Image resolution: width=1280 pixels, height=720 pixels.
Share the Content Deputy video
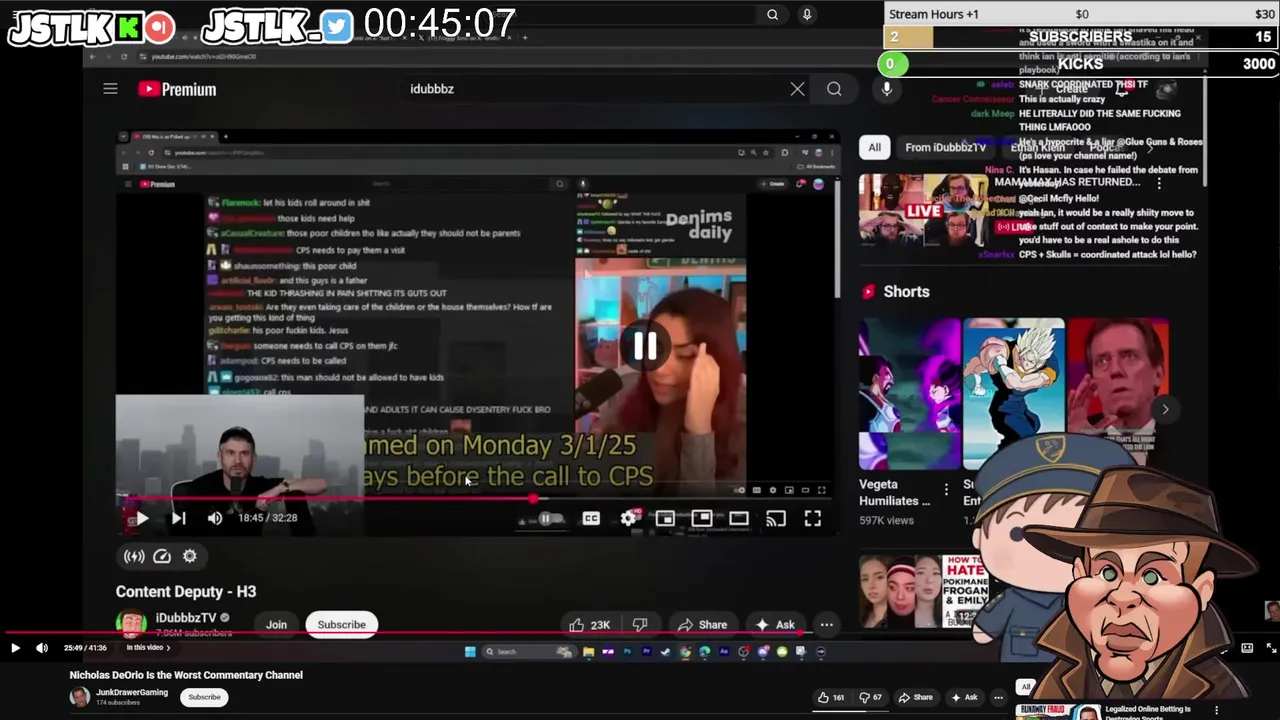point(702,625)
